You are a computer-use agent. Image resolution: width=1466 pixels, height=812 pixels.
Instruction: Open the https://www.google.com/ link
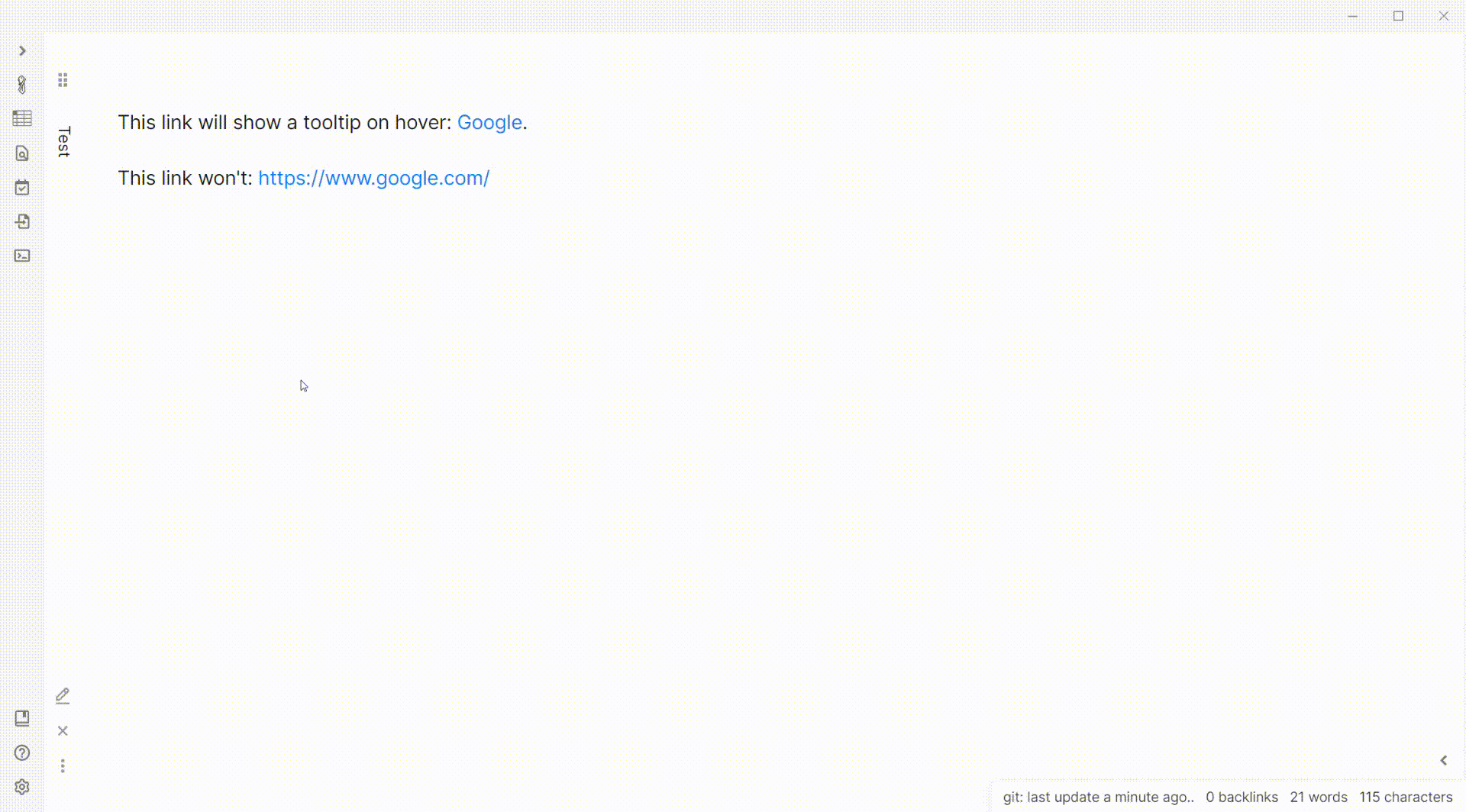(x=373, y=178)
